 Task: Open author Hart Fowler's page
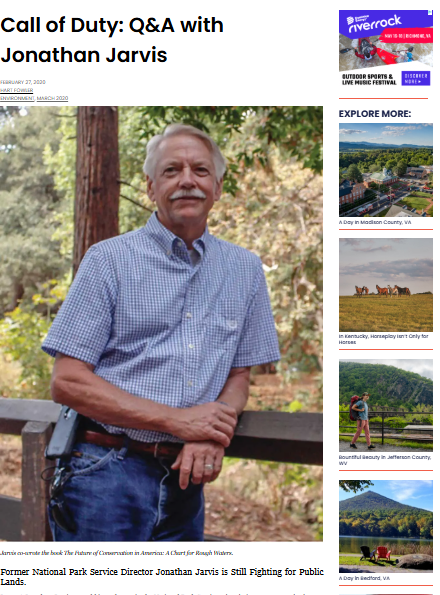coord(16,90)
